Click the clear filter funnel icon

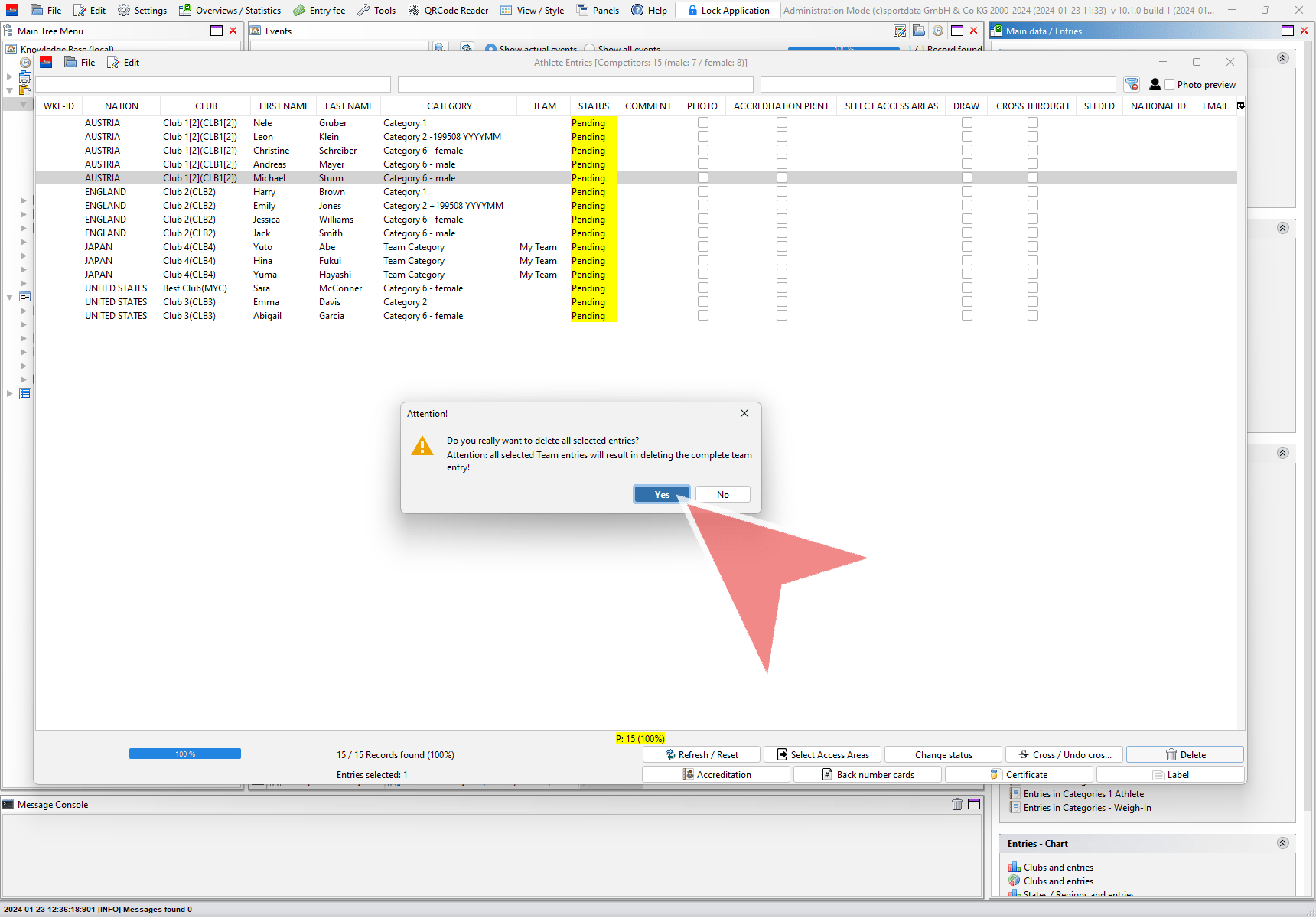pos(1132,84)
